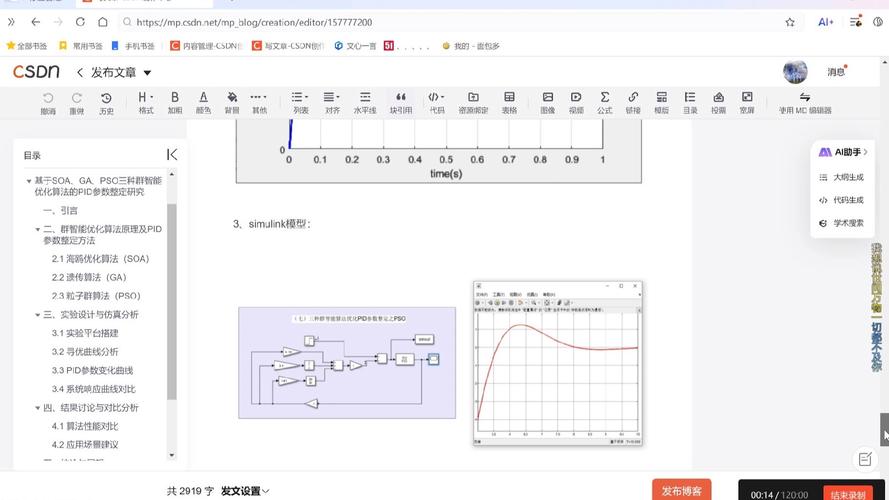
Task: Open the text color (颜色) tool
Action: tap(204, 103)
